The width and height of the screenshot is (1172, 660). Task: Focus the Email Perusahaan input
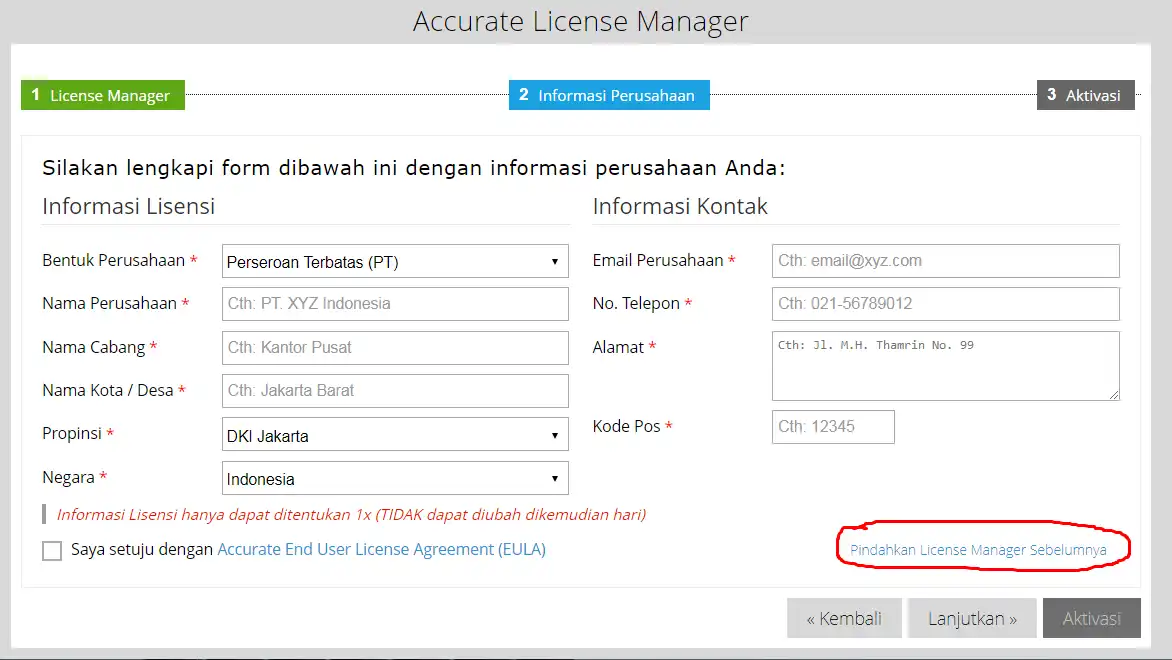[946, 261]
